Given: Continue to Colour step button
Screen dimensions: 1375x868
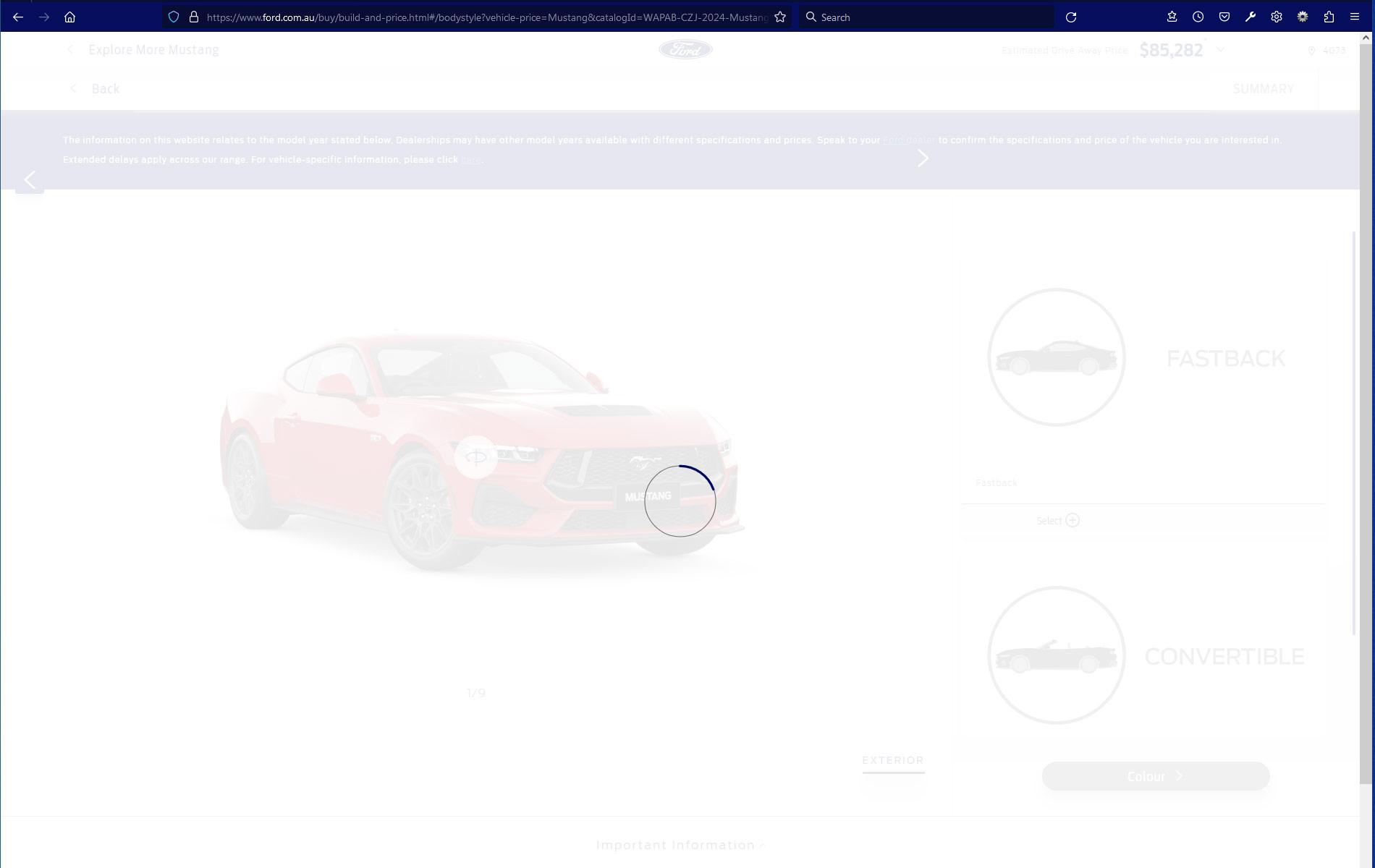Looking at the screenshot, I should coord(1156,776).
